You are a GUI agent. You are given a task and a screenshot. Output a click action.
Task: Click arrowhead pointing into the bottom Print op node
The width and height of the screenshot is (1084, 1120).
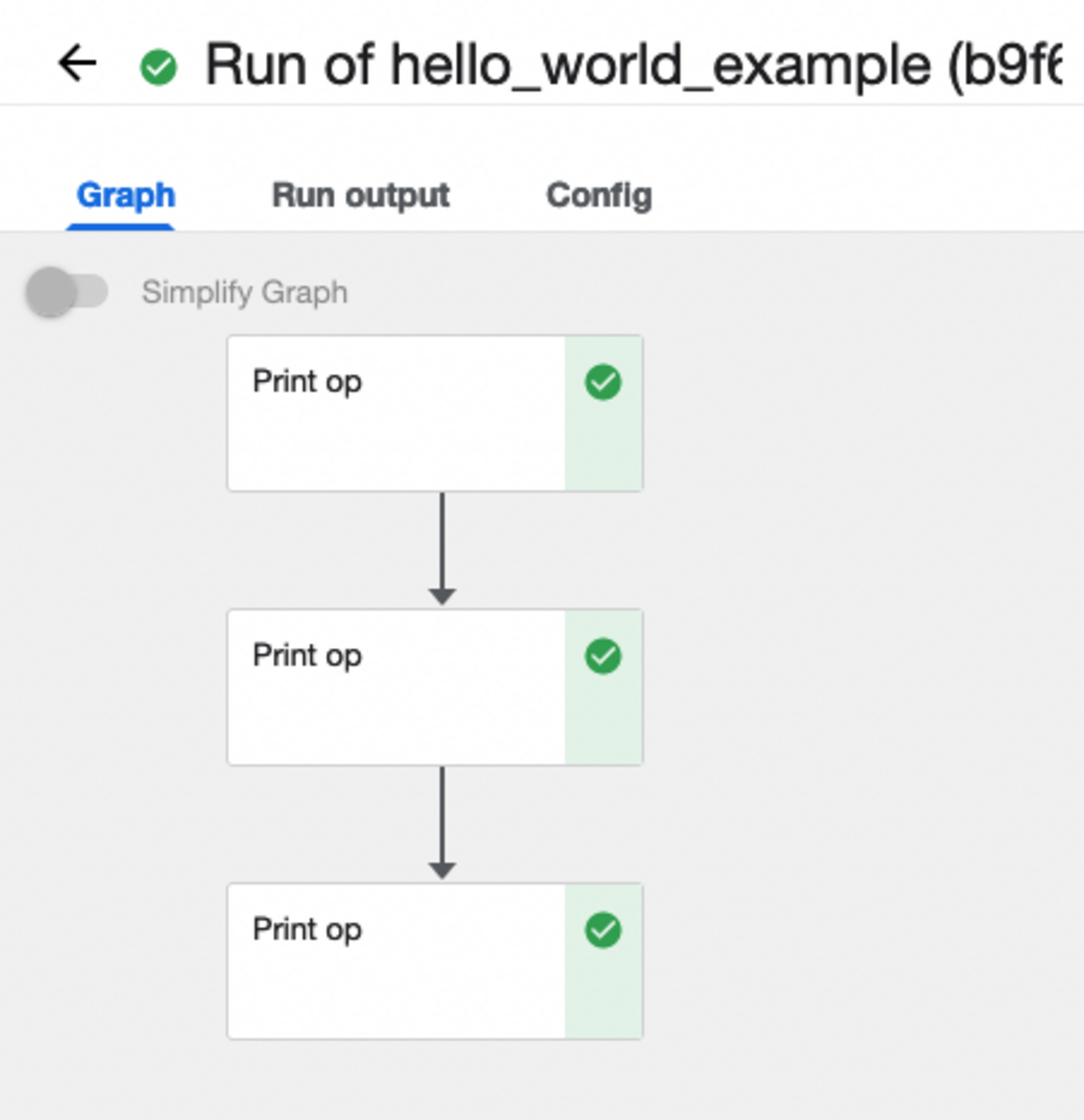click(x=442, y=869)
